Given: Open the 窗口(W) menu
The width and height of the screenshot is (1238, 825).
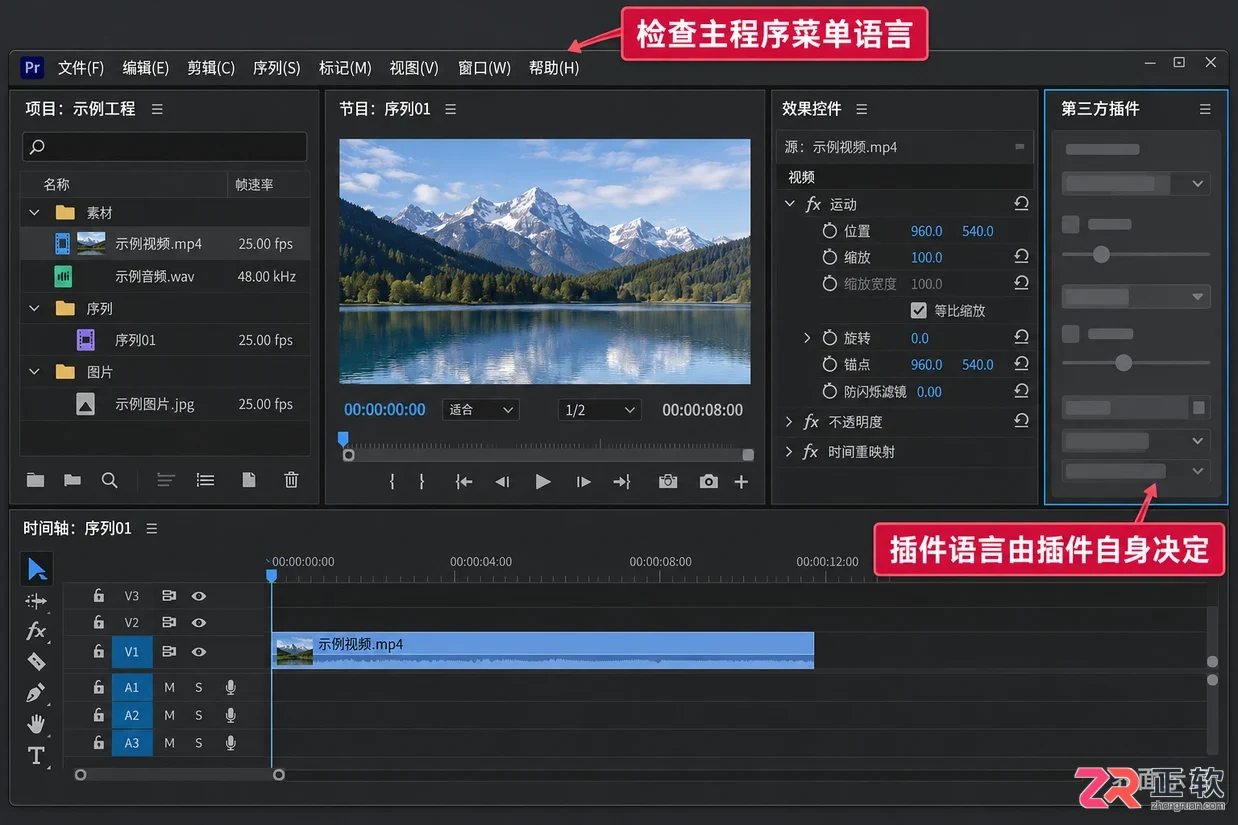Looking at the screenshot, I should [484, 68].
